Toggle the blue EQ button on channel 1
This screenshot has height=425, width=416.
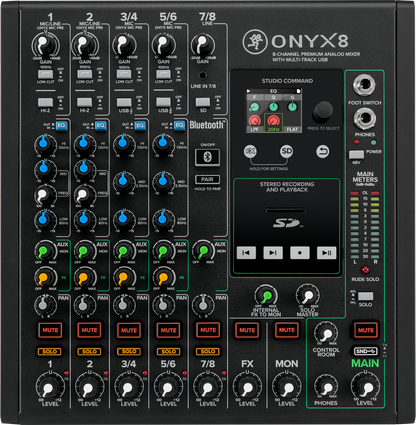(x=61, y=125)
